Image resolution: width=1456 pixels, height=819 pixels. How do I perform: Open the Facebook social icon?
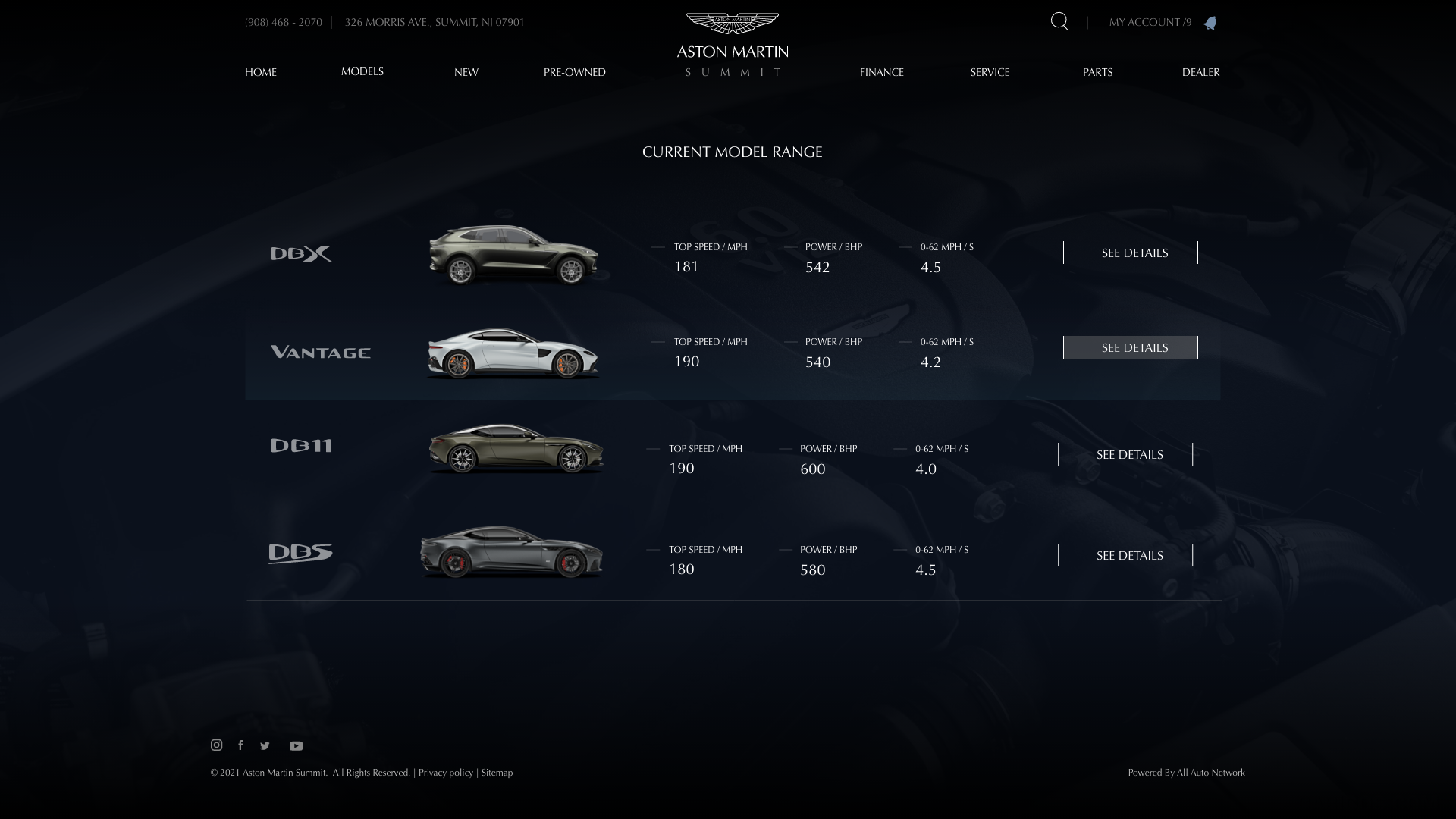(x=240, y=745)
